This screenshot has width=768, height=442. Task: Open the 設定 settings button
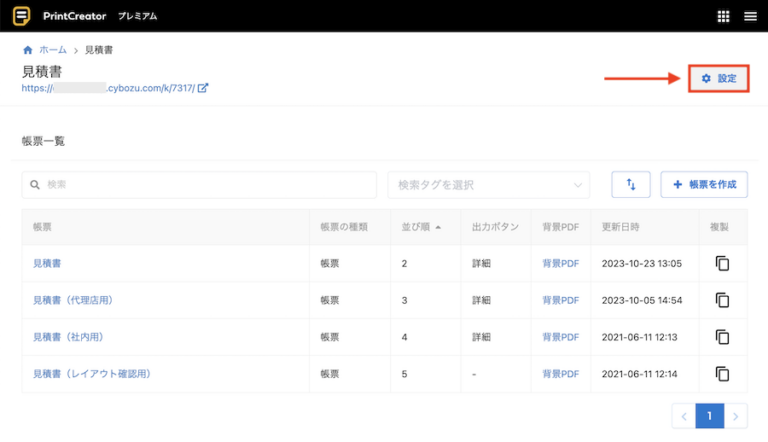pyautogui.click(x=719, y=79)
